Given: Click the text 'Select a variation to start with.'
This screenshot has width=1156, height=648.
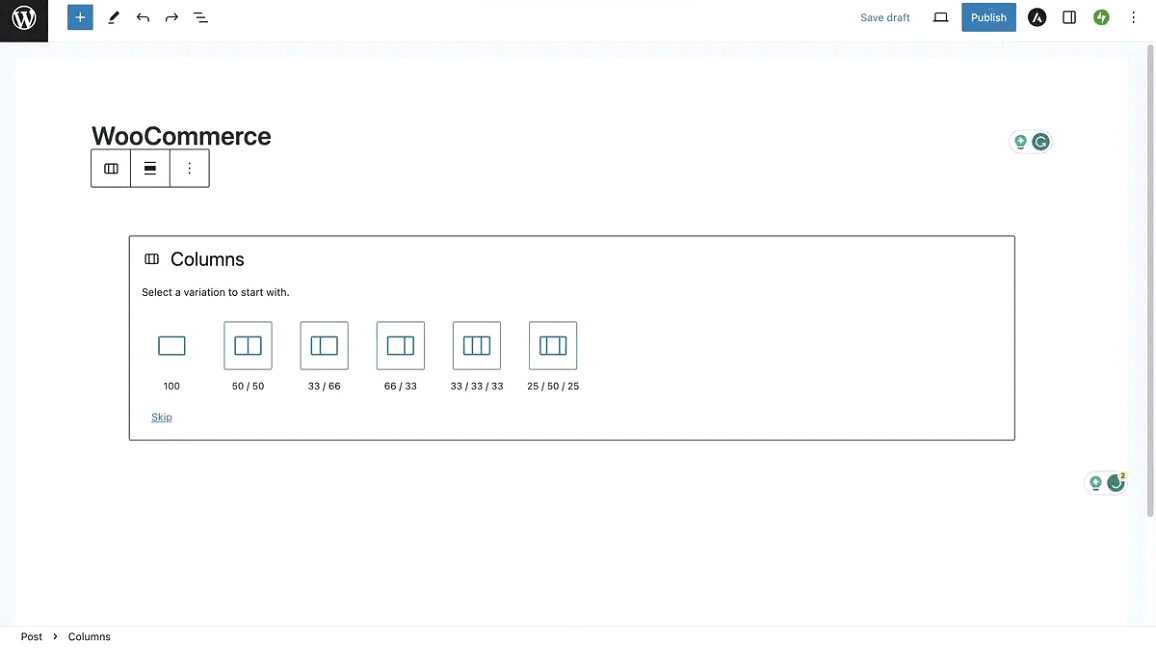Looking at the screenshot, I should (x=215, y=293).
